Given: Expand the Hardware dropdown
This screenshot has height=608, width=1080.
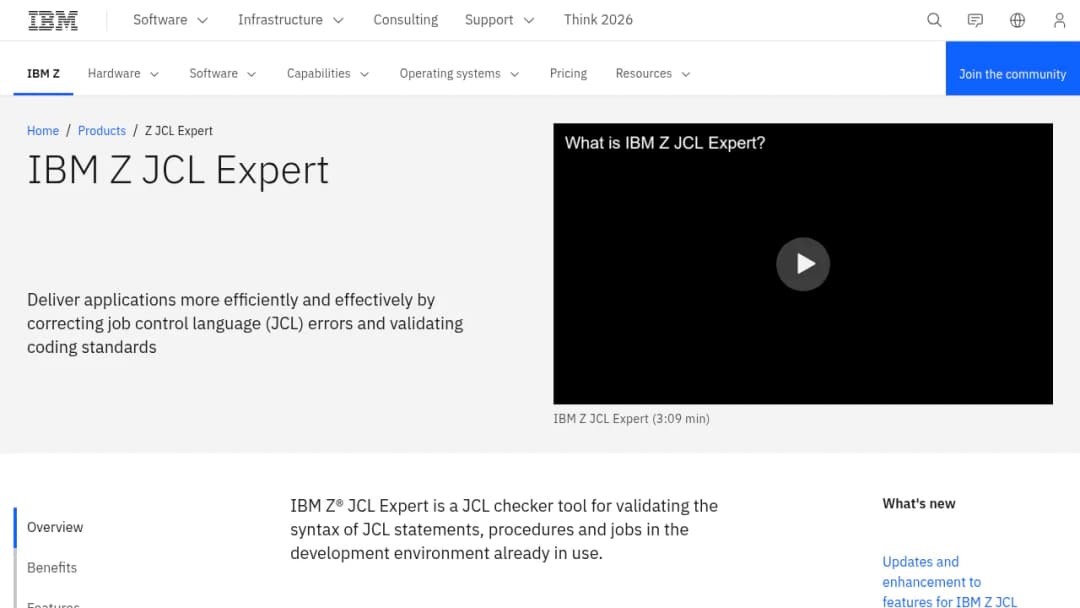Looking at the screenshot, I should tap(123, 74).
